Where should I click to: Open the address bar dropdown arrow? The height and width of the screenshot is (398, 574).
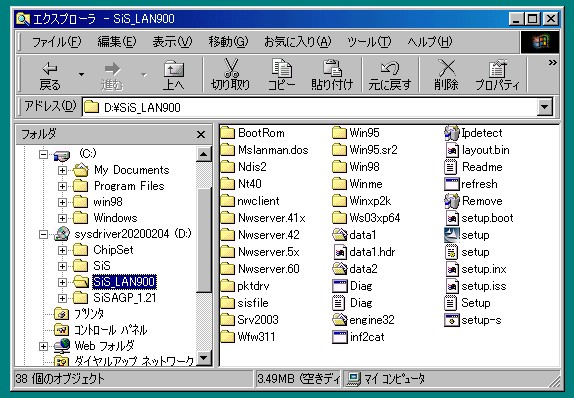(544, 107)
